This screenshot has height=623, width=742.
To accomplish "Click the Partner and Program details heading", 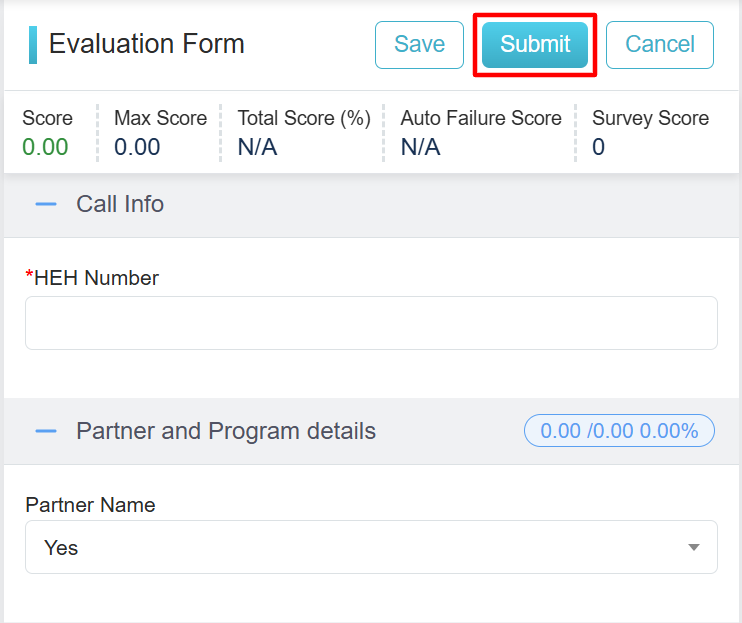I will click(226, 431).
